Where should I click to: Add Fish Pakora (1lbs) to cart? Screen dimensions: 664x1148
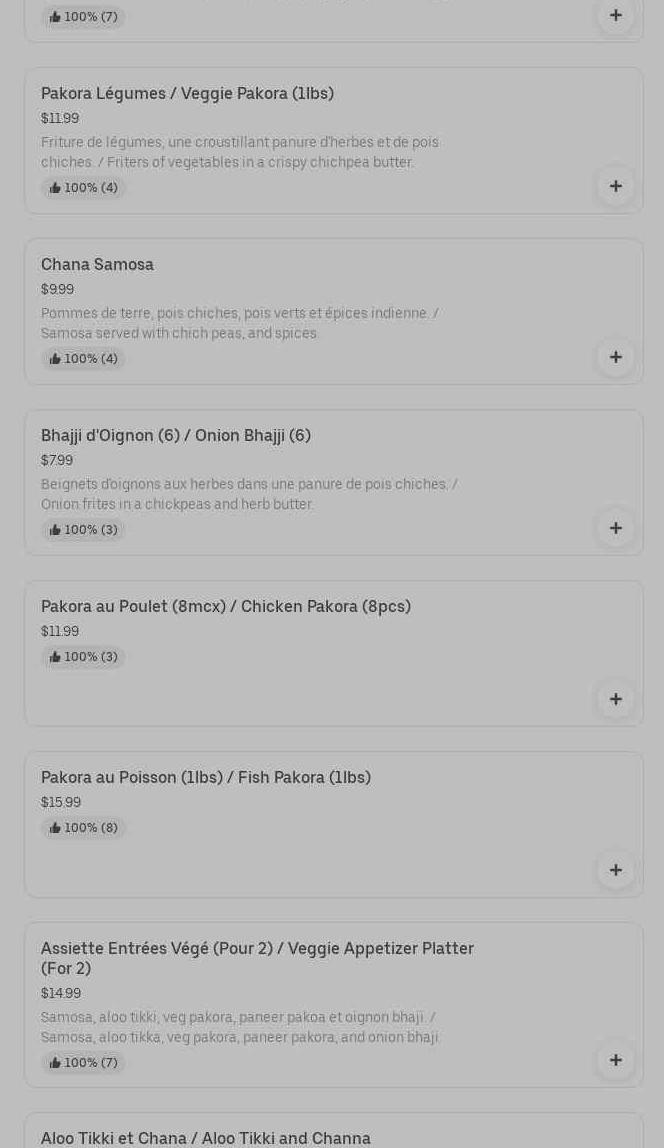[x=615, y=870]
